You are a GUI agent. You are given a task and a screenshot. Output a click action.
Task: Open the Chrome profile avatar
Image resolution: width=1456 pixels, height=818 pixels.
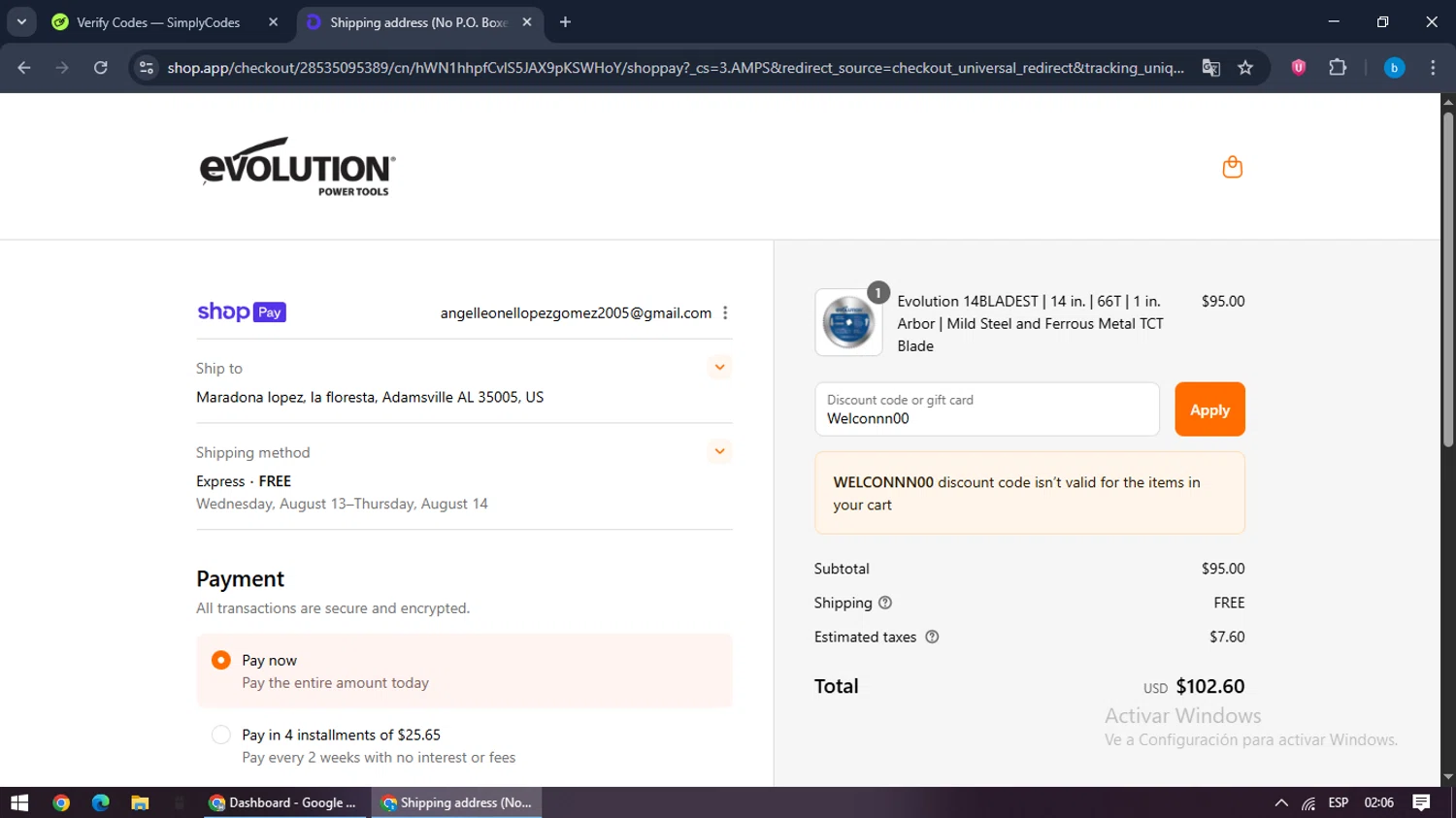click(x=1394, y=68)
